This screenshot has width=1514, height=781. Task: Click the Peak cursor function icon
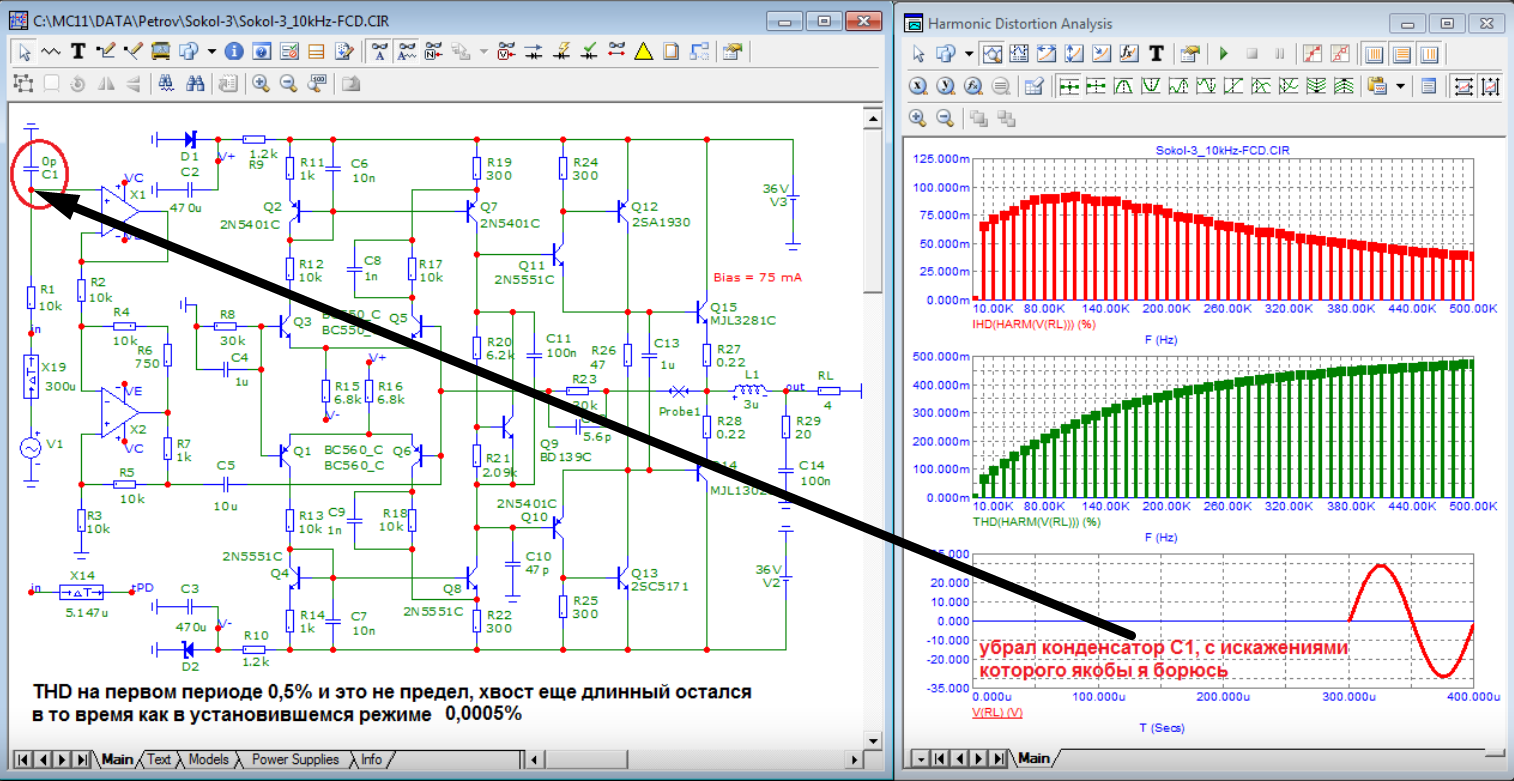point(1123,86)
